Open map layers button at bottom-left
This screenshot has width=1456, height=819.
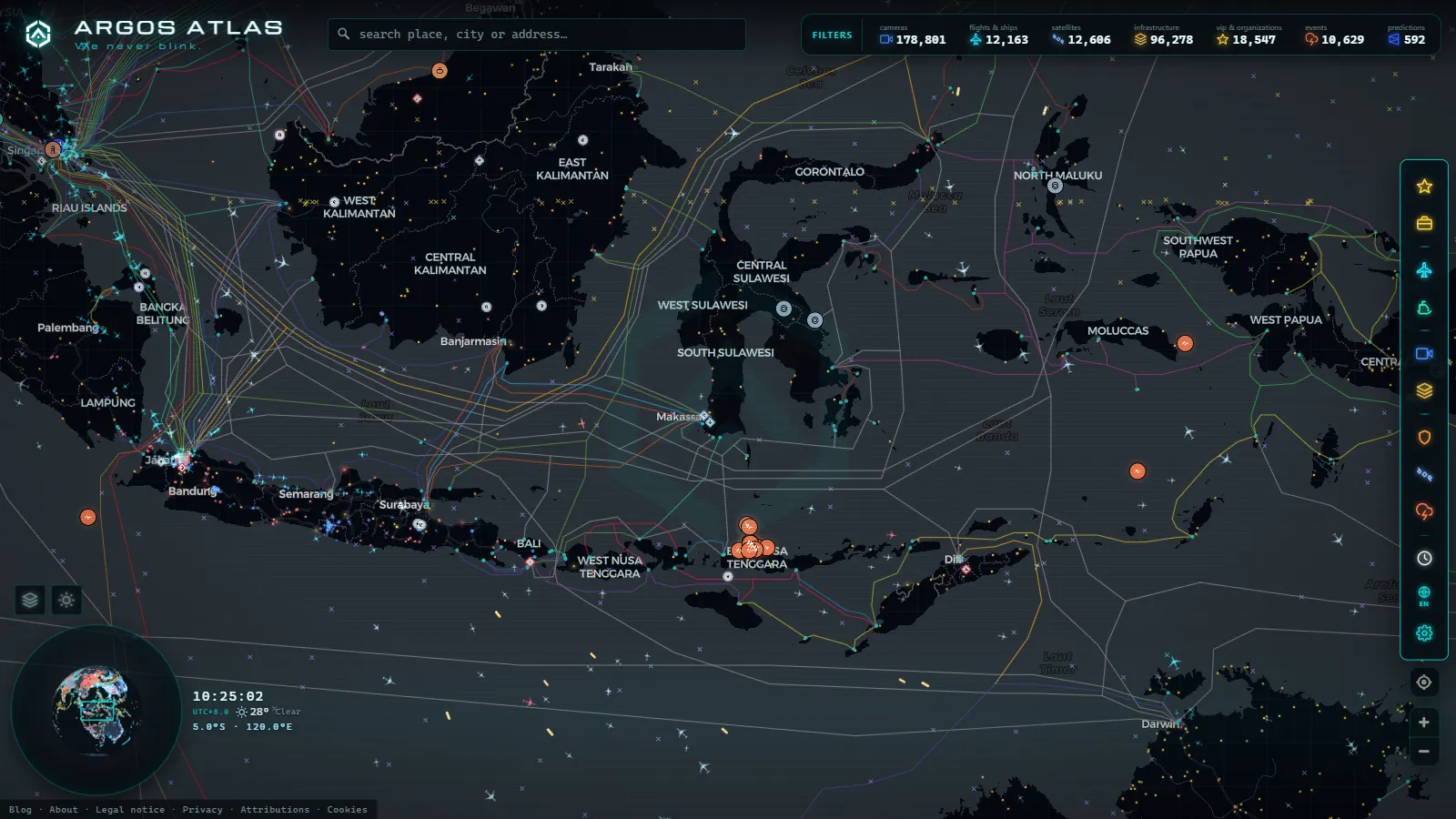(x=30, y=600)
